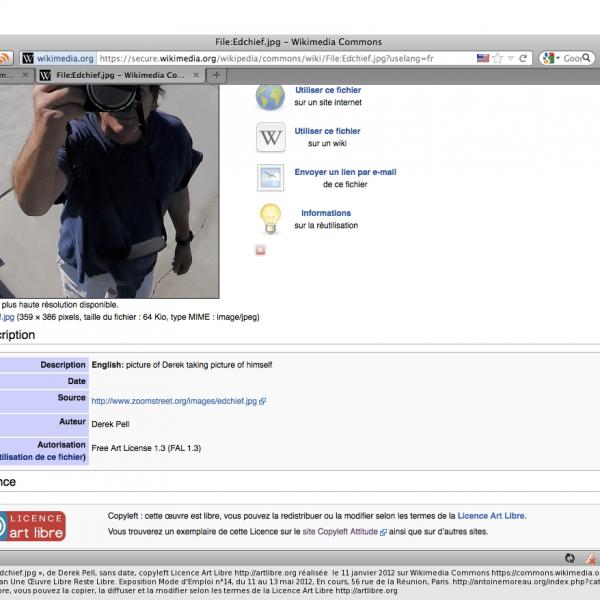
Task: Click the light bulb information icon
Action: click(271, 218)
